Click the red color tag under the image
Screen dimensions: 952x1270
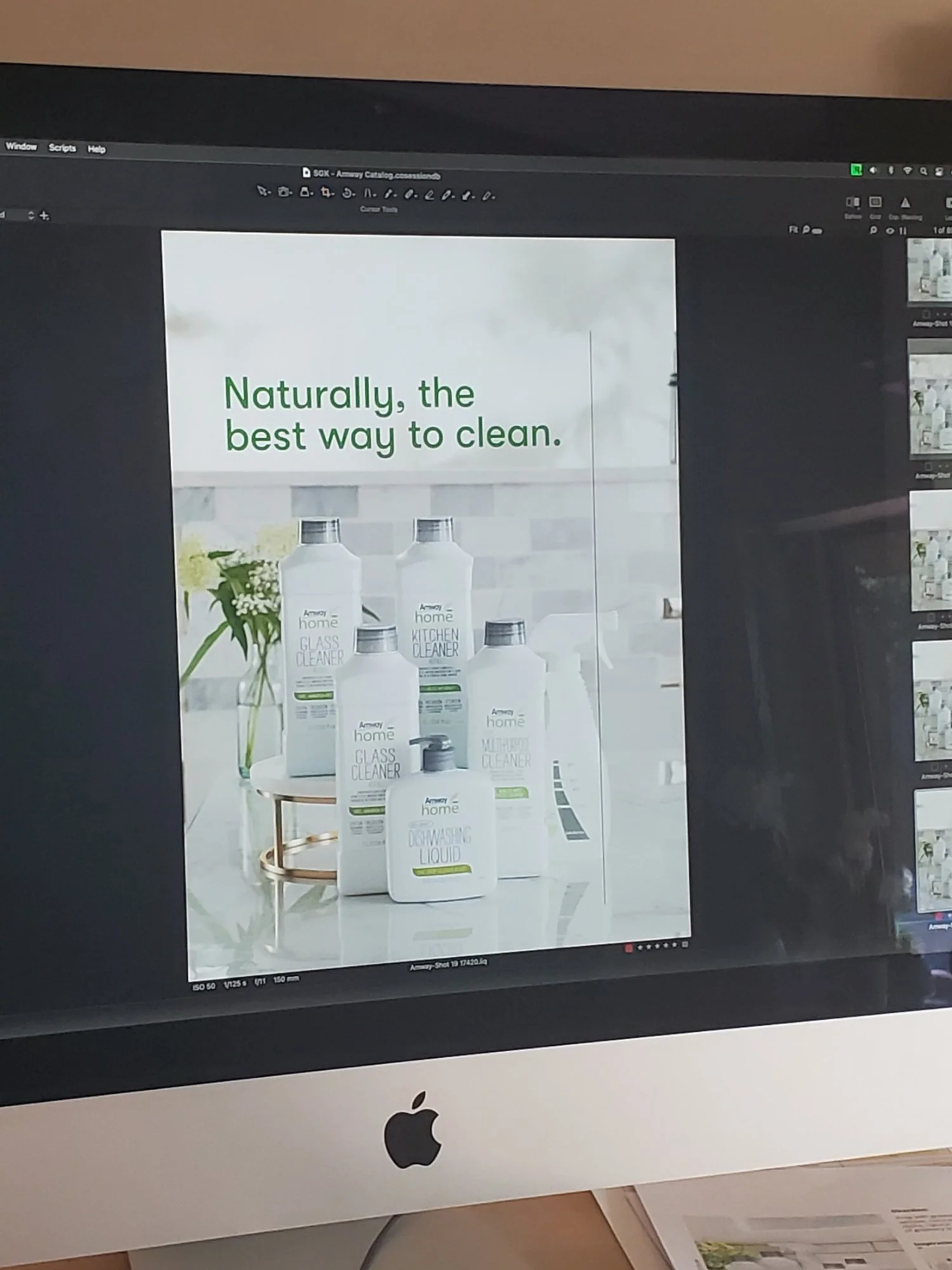pos(628,948)
